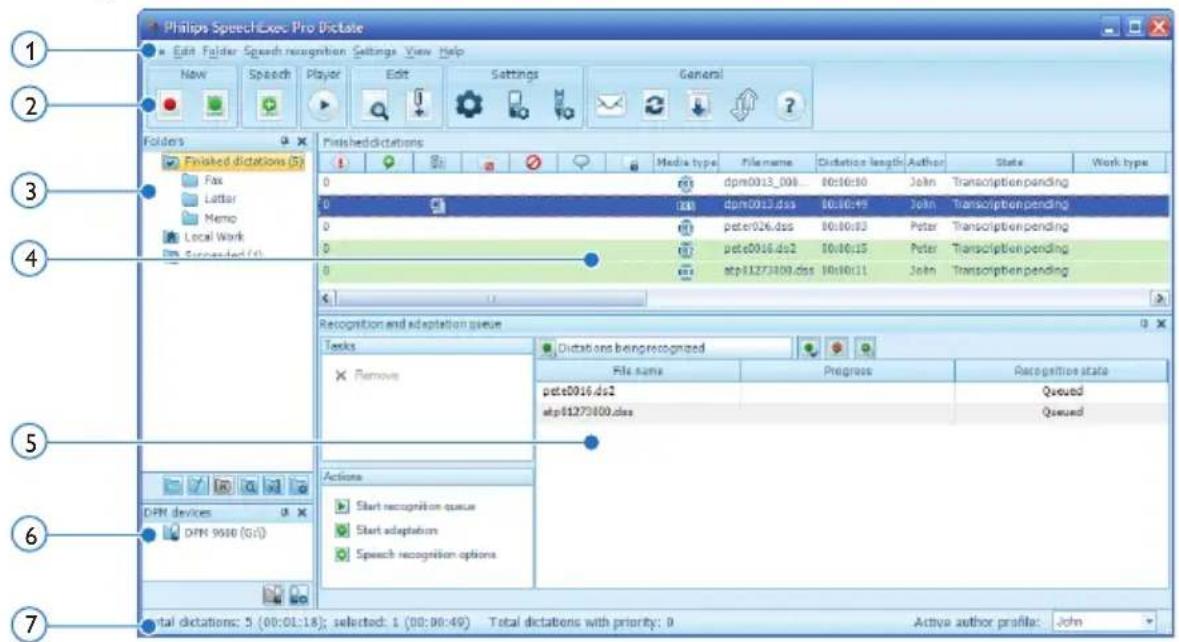Select the dpm0013.dss dictation row
The image size is (1179, 642).
click(744, 204)
